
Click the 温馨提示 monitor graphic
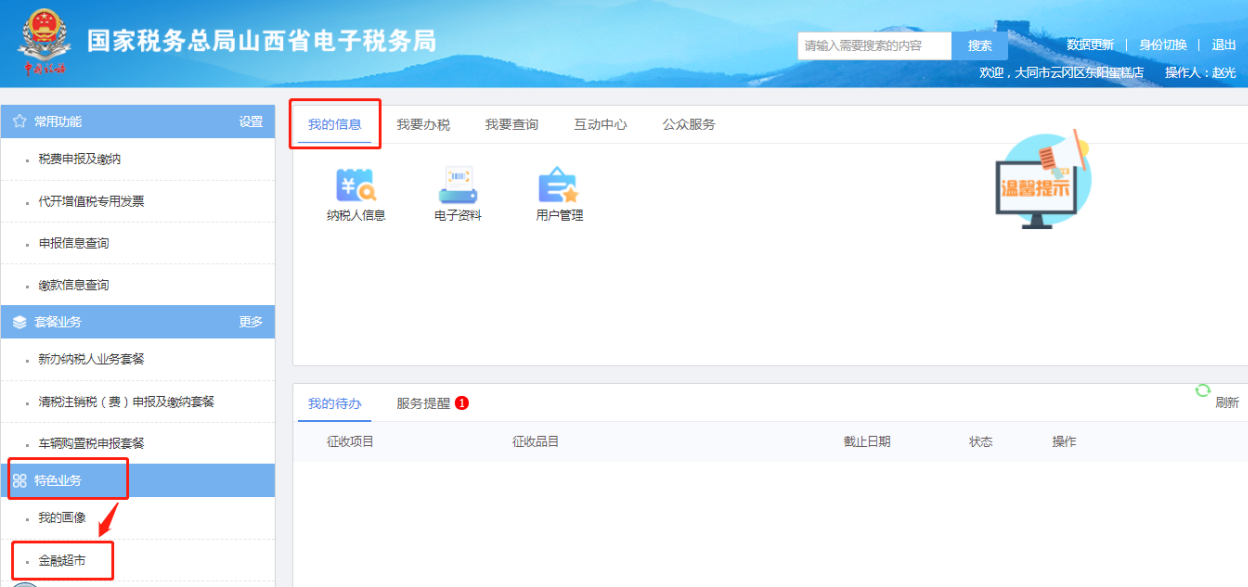(x=1043, y=180)
